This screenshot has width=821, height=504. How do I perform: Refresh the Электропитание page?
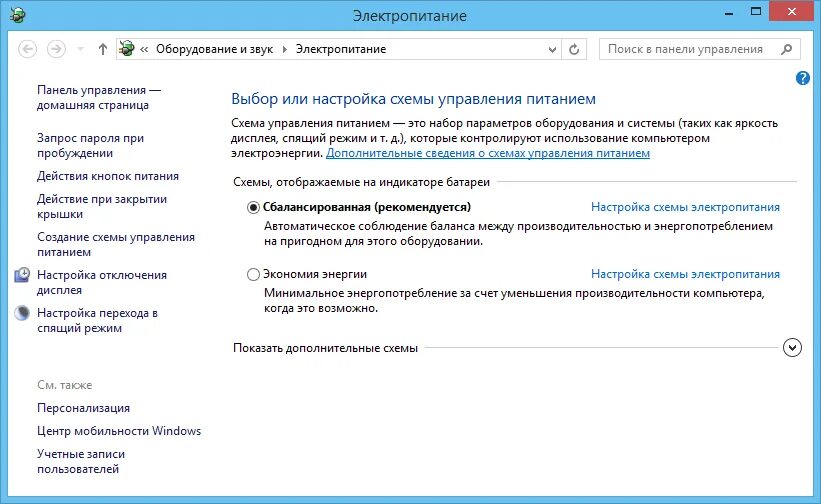tap(574, 49)
